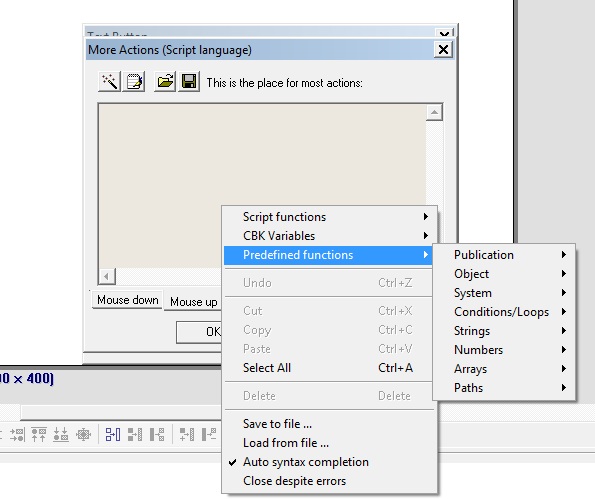Open the script notepad editor icon

click(x=134, y=81)
